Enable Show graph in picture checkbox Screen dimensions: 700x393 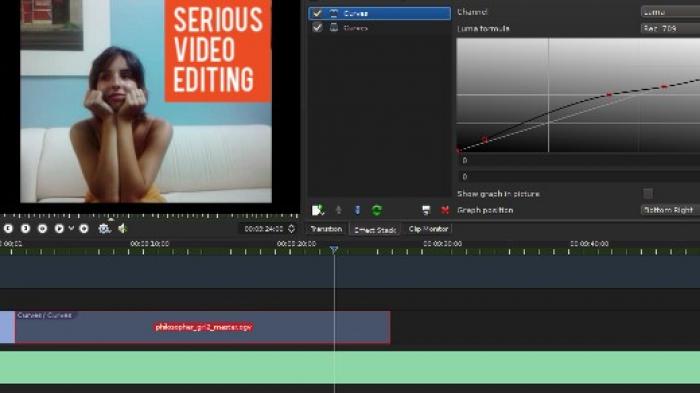(x=648, y=193)
